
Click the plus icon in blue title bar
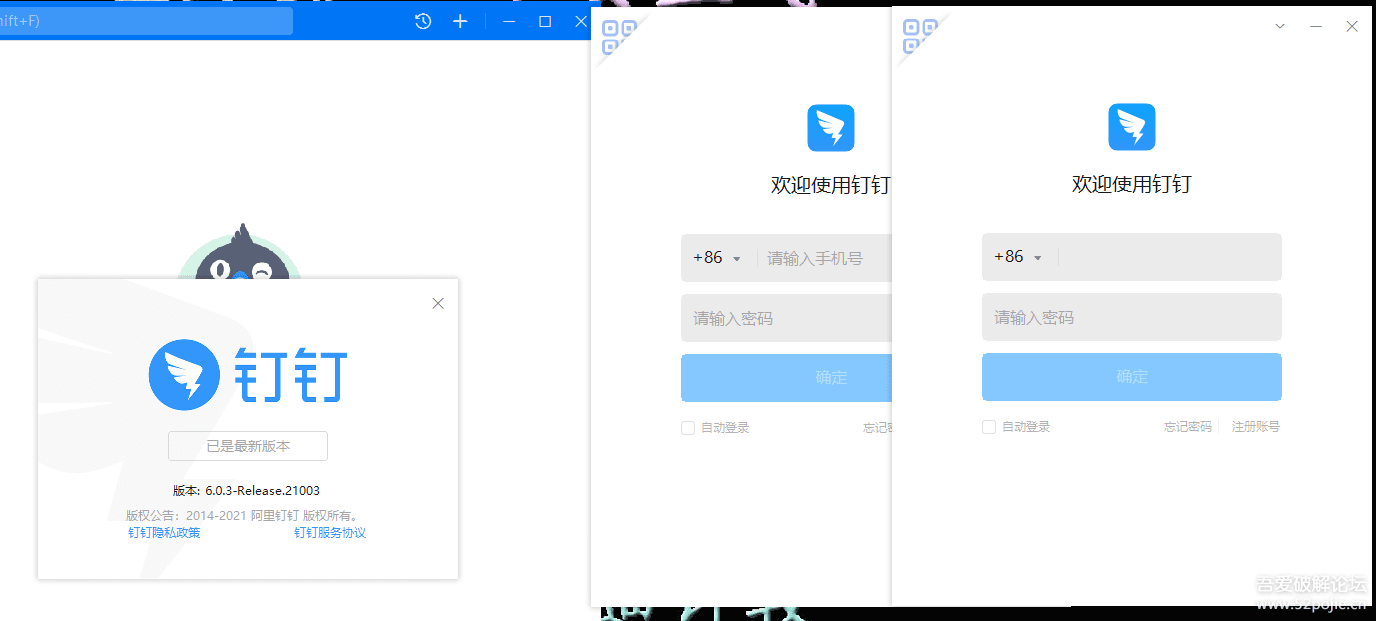point(460,21)
